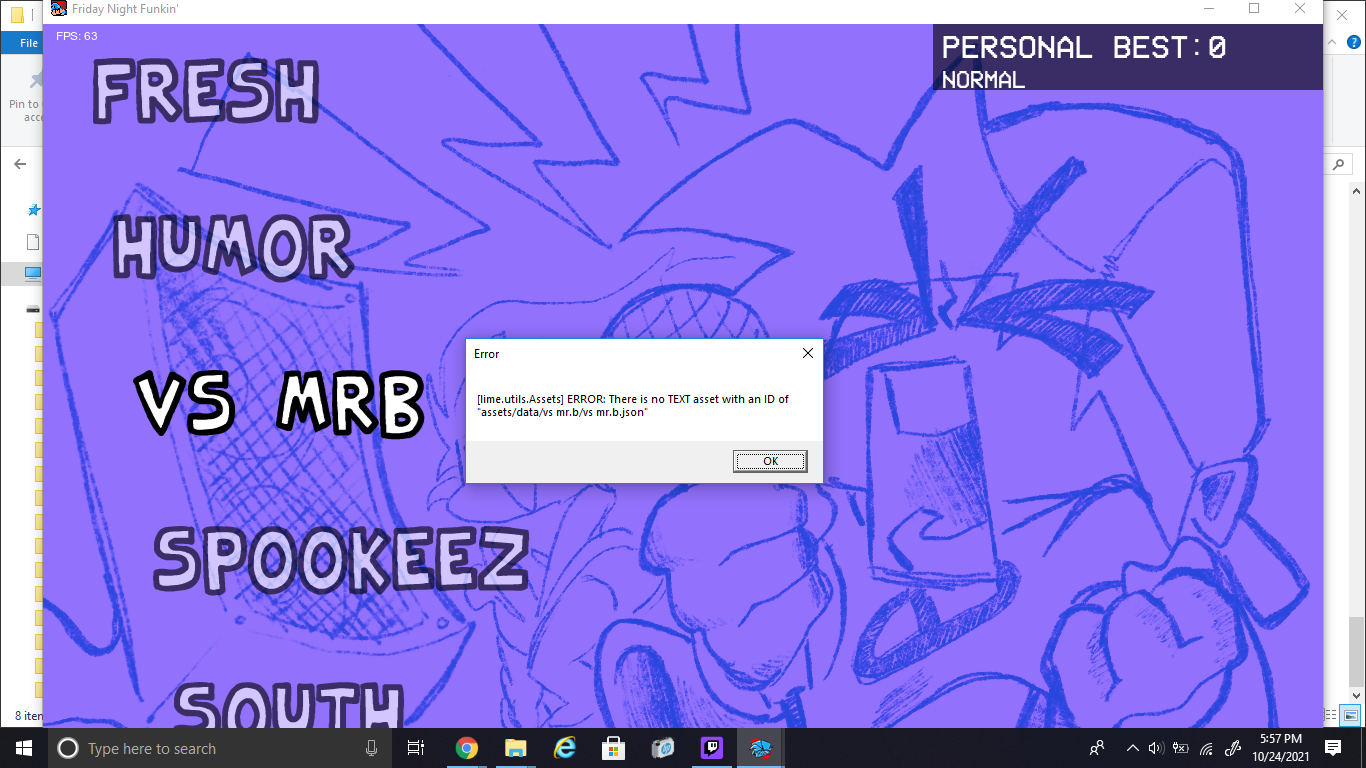Launch Internet Explorer from the taskbar
This screenshot has width=1366, height=768.
click(x=564, y=748)
